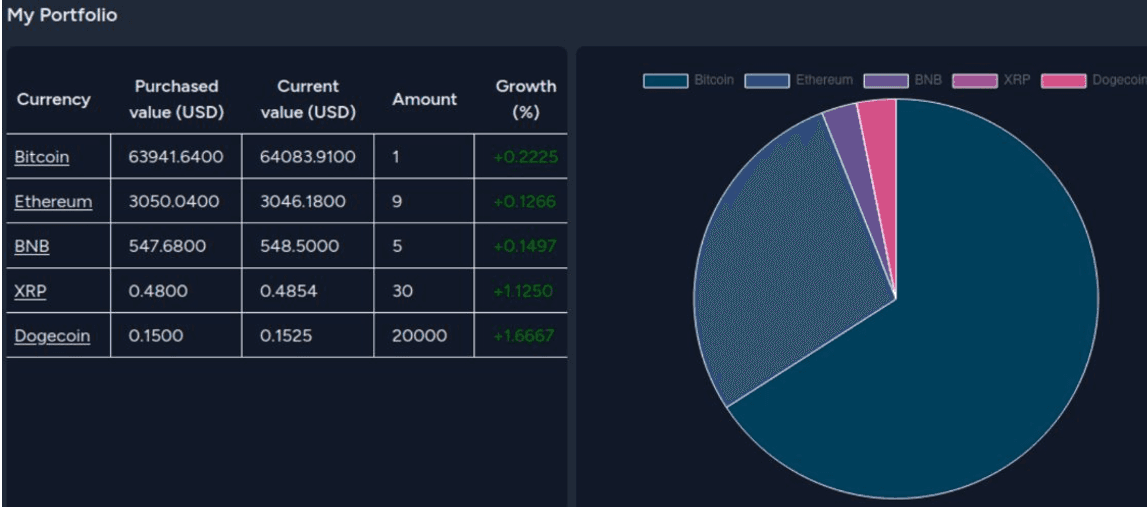Click the 548.5000 current value cell

[300, 247]
